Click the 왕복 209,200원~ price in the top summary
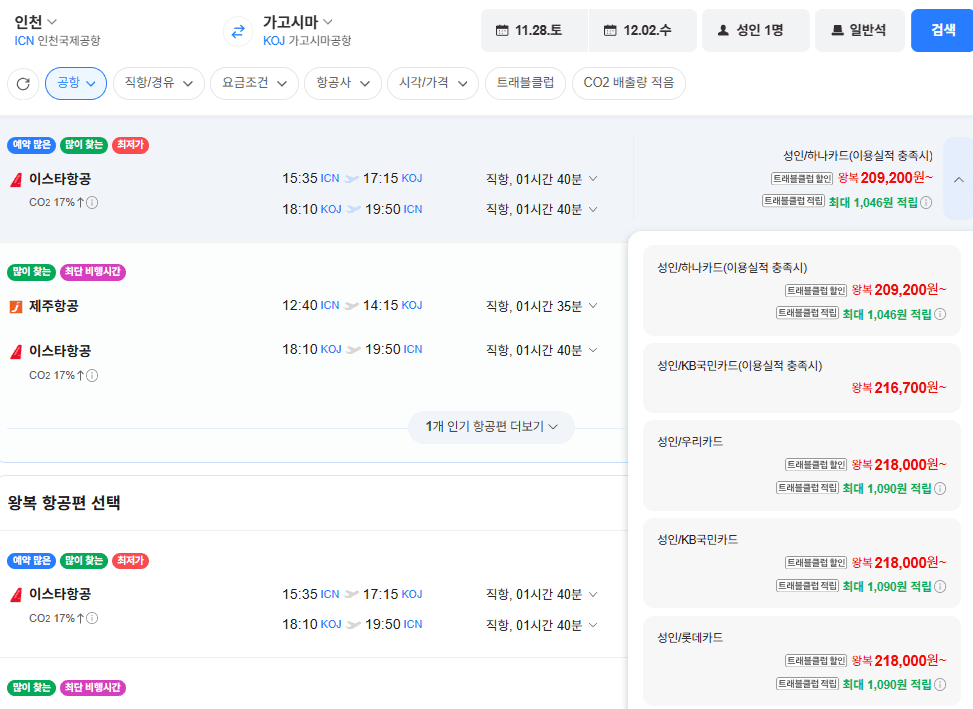Viewport: 973px width, 709px height. coord(885,178)
